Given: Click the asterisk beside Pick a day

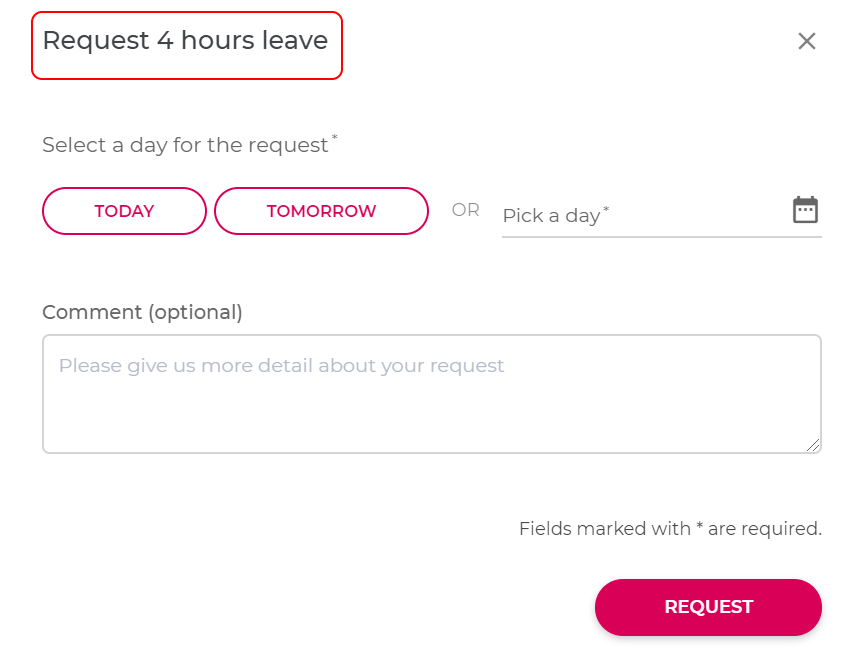Looking at the screenshot, I should tap(606, 209).
